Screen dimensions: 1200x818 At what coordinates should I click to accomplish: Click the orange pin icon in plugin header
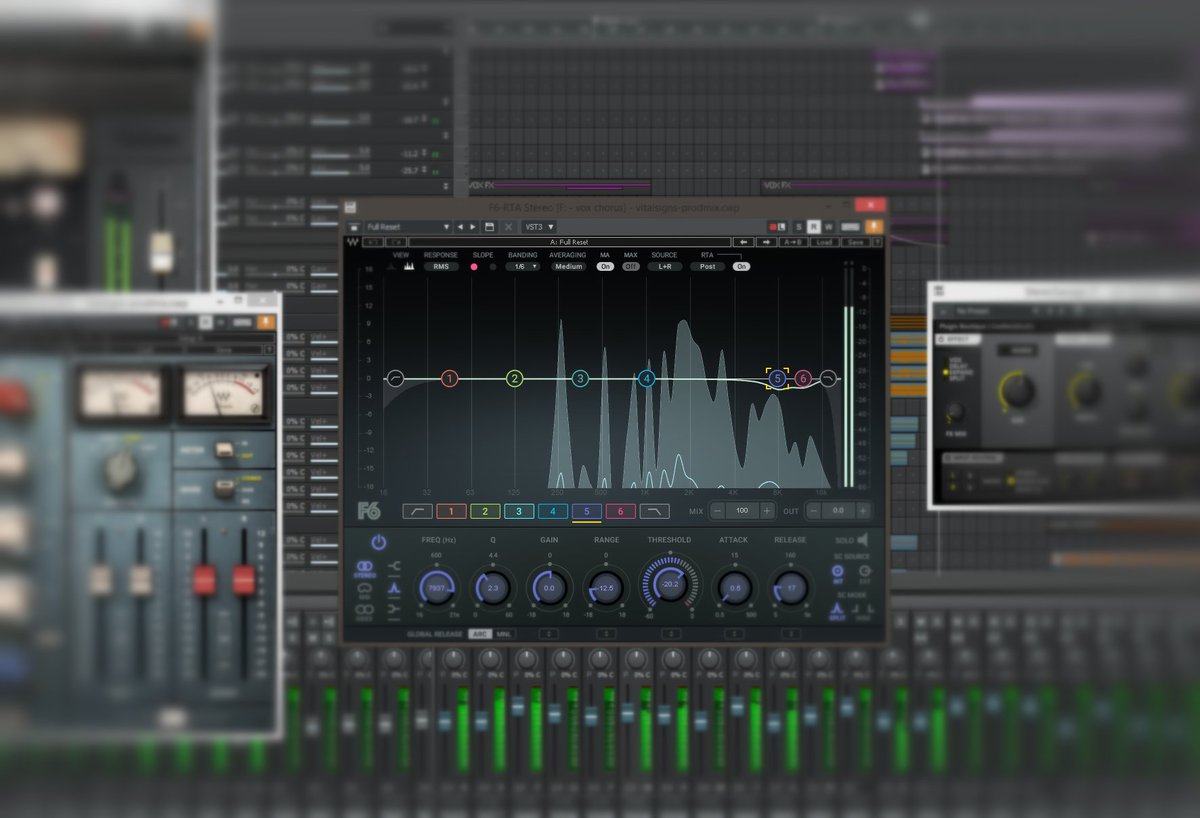[874, 227]
